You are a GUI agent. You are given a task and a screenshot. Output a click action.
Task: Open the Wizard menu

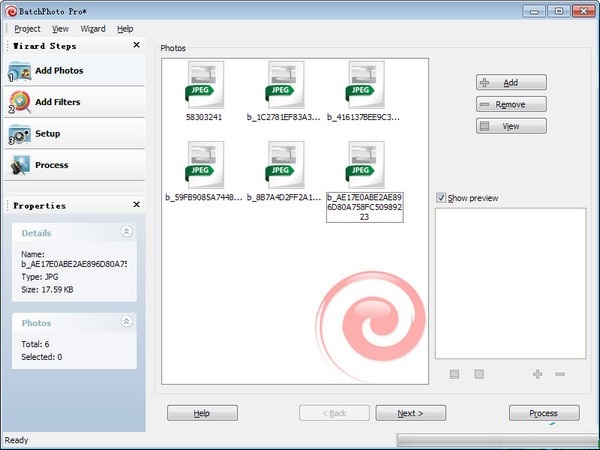[93, 29]
